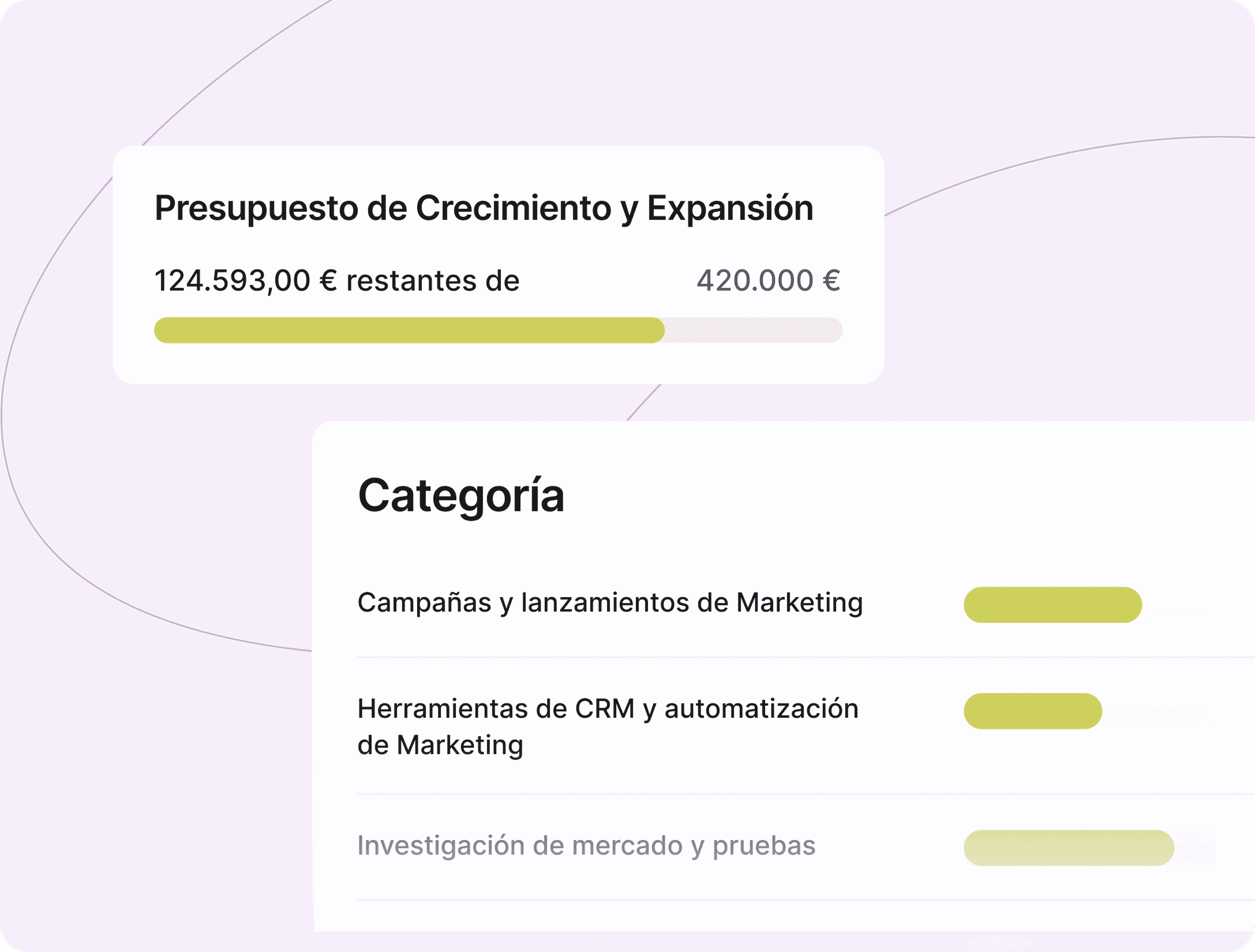The height and width of the screenshot is (952, 1255).
Task: Click the Herramientas de CRM progress bar
Action: pos(1033,711)
